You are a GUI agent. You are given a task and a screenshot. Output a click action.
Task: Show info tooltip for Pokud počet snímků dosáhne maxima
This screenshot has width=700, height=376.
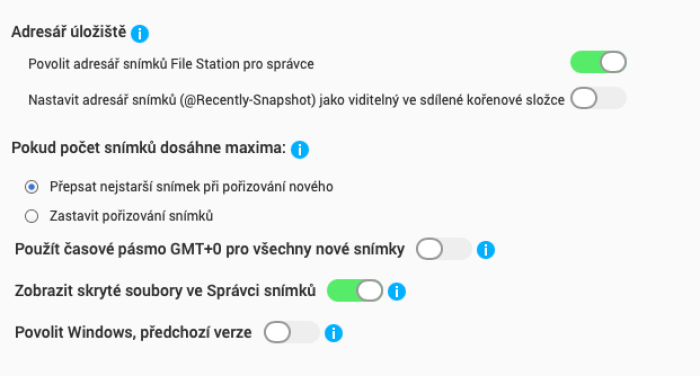(x=300, y=150)
